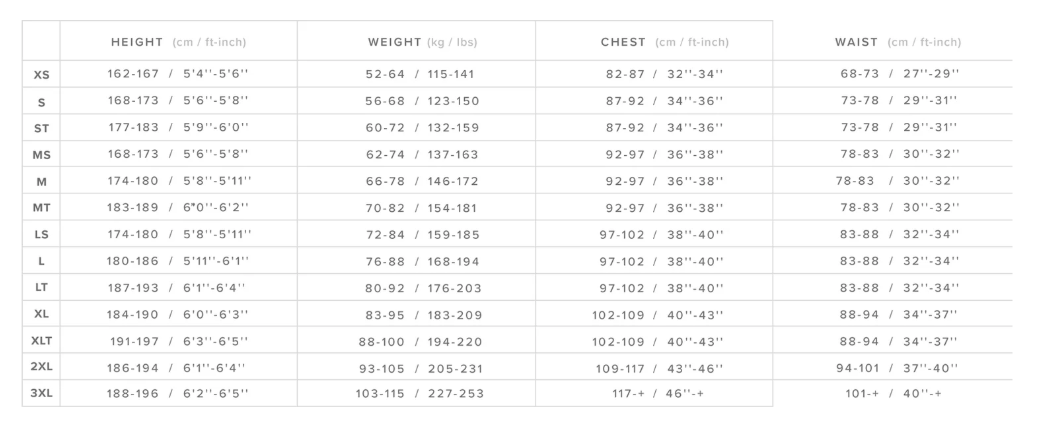Select the 3XL size row label
Screen dimensions: 1044x432
pyautogui.click(x=41, y=394)
